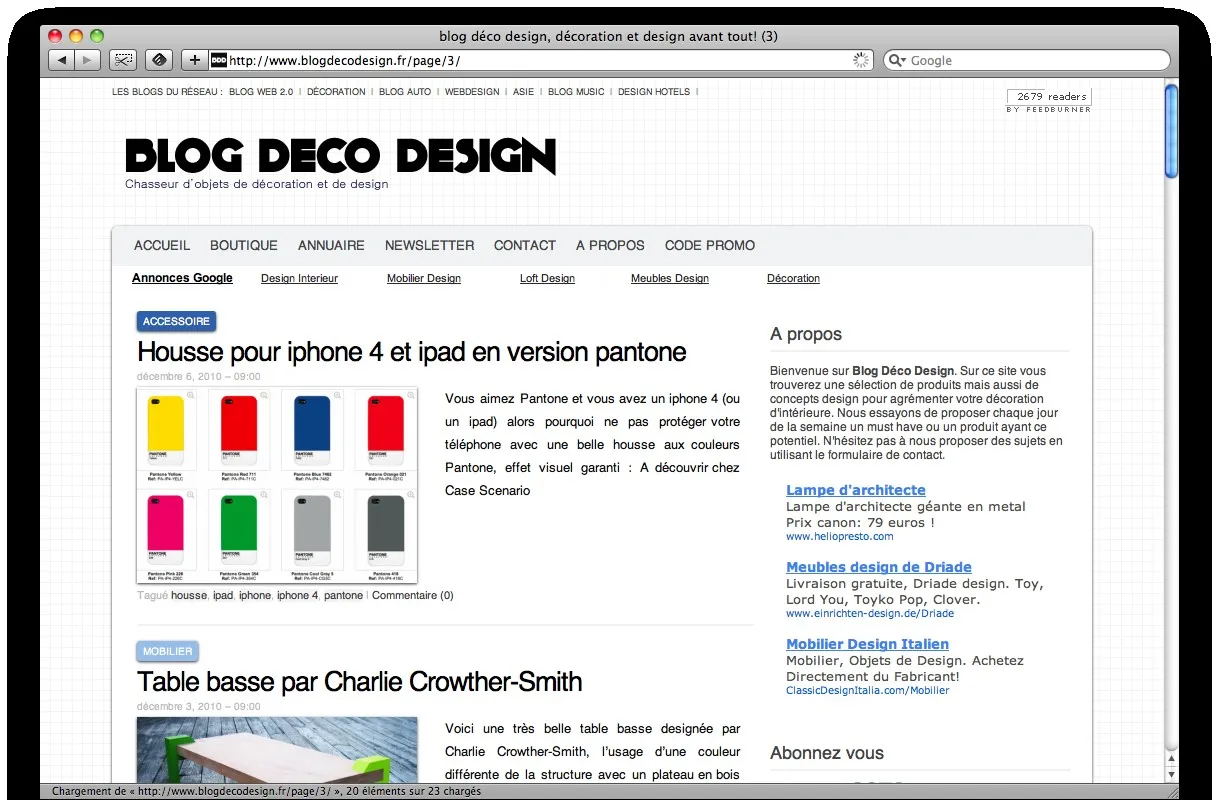Visit the BLOG AUTO network link
Image resolution: width=1219 pixels, height=800 pixels.
point(405,92)
